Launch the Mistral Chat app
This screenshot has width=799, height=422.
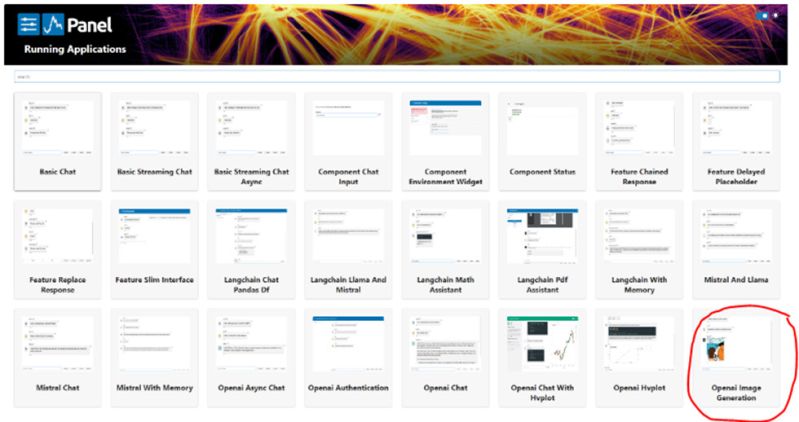pos(58,358)
